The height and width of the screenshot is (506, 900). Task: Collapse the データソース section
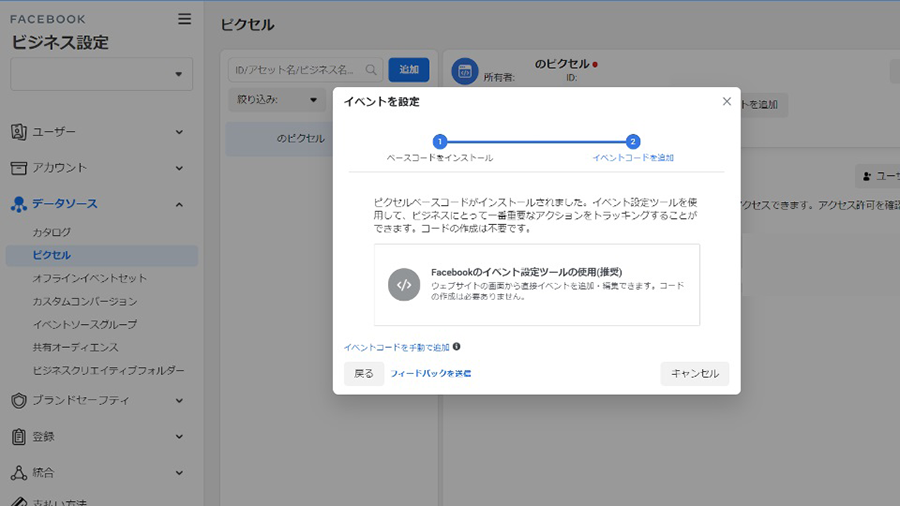click(179, 204)
